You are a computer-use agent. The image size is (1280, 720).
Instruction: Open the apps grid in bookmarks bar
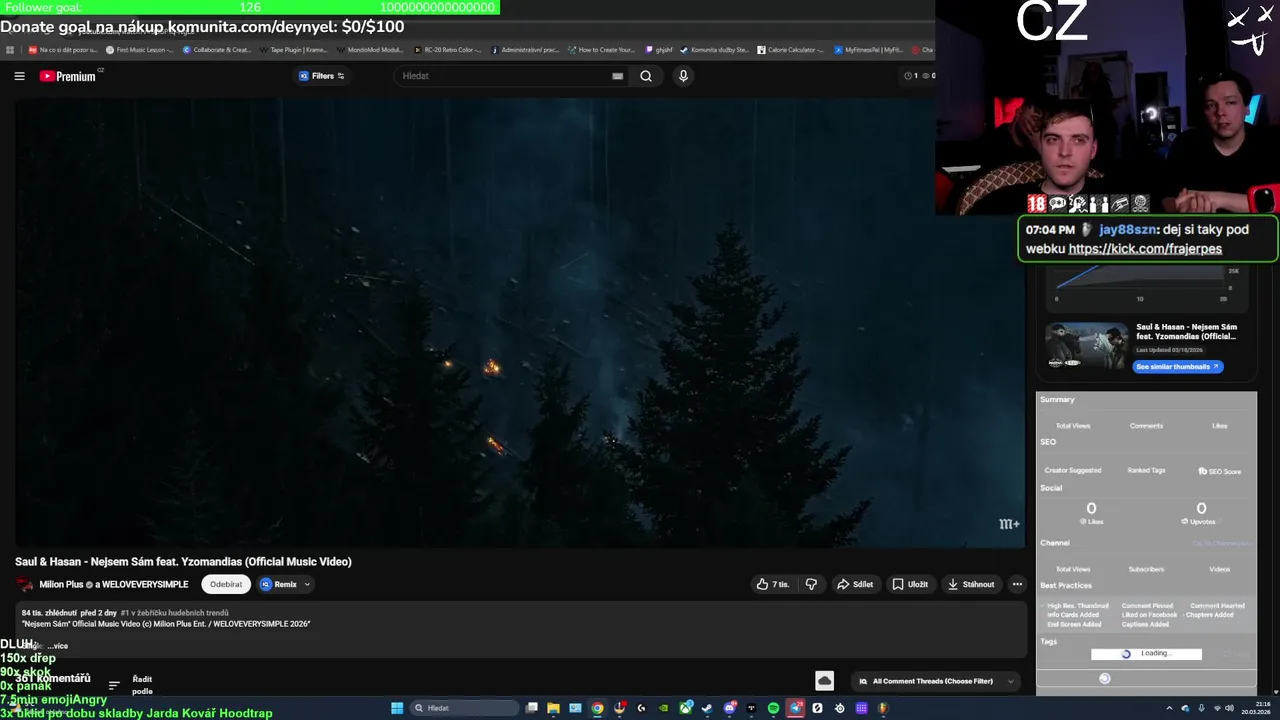10,49
